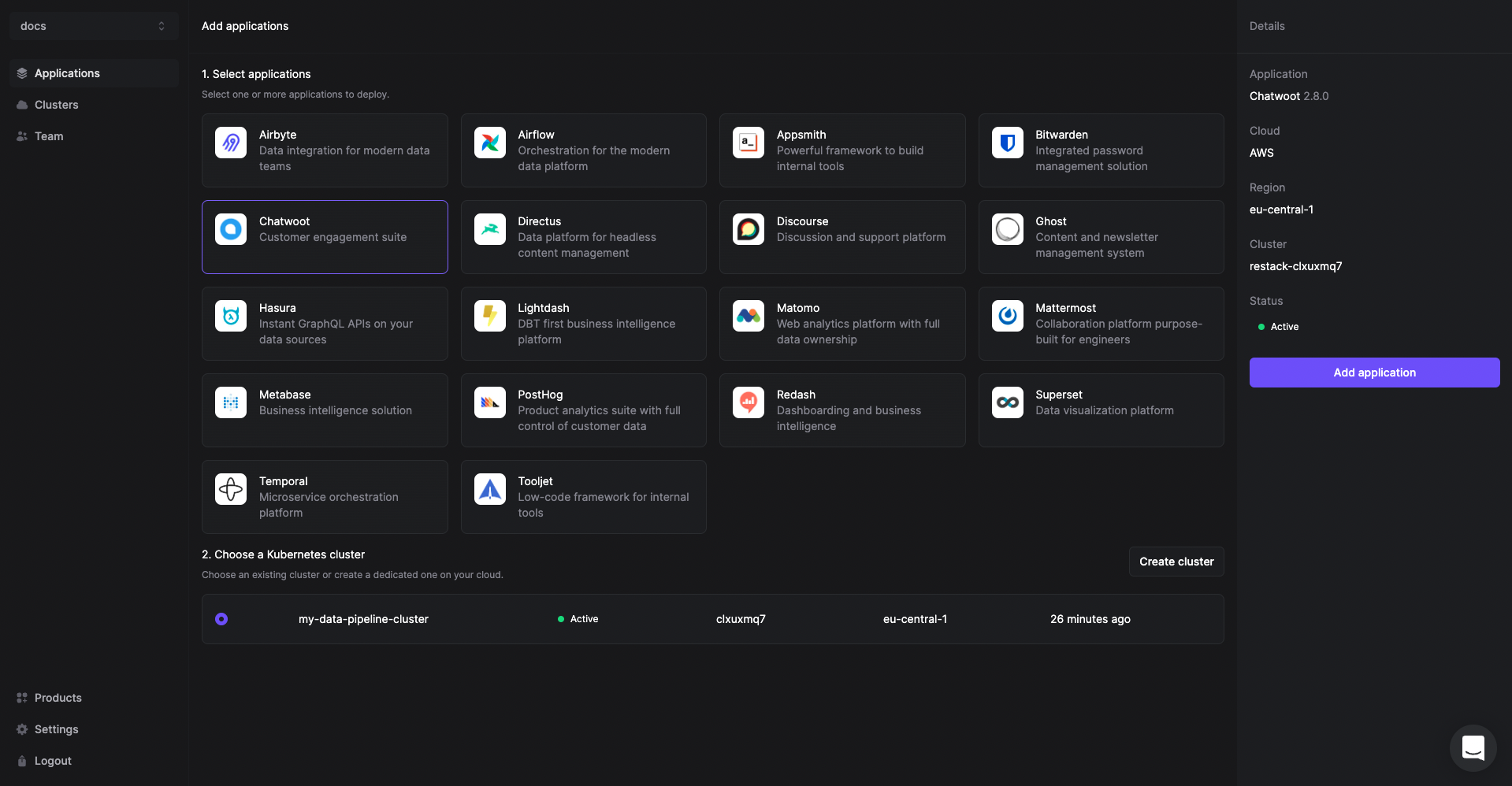The image size is (1512, 786).
Task: Click the Airflow pinwheel icon
Action: (x=490, y=143)
